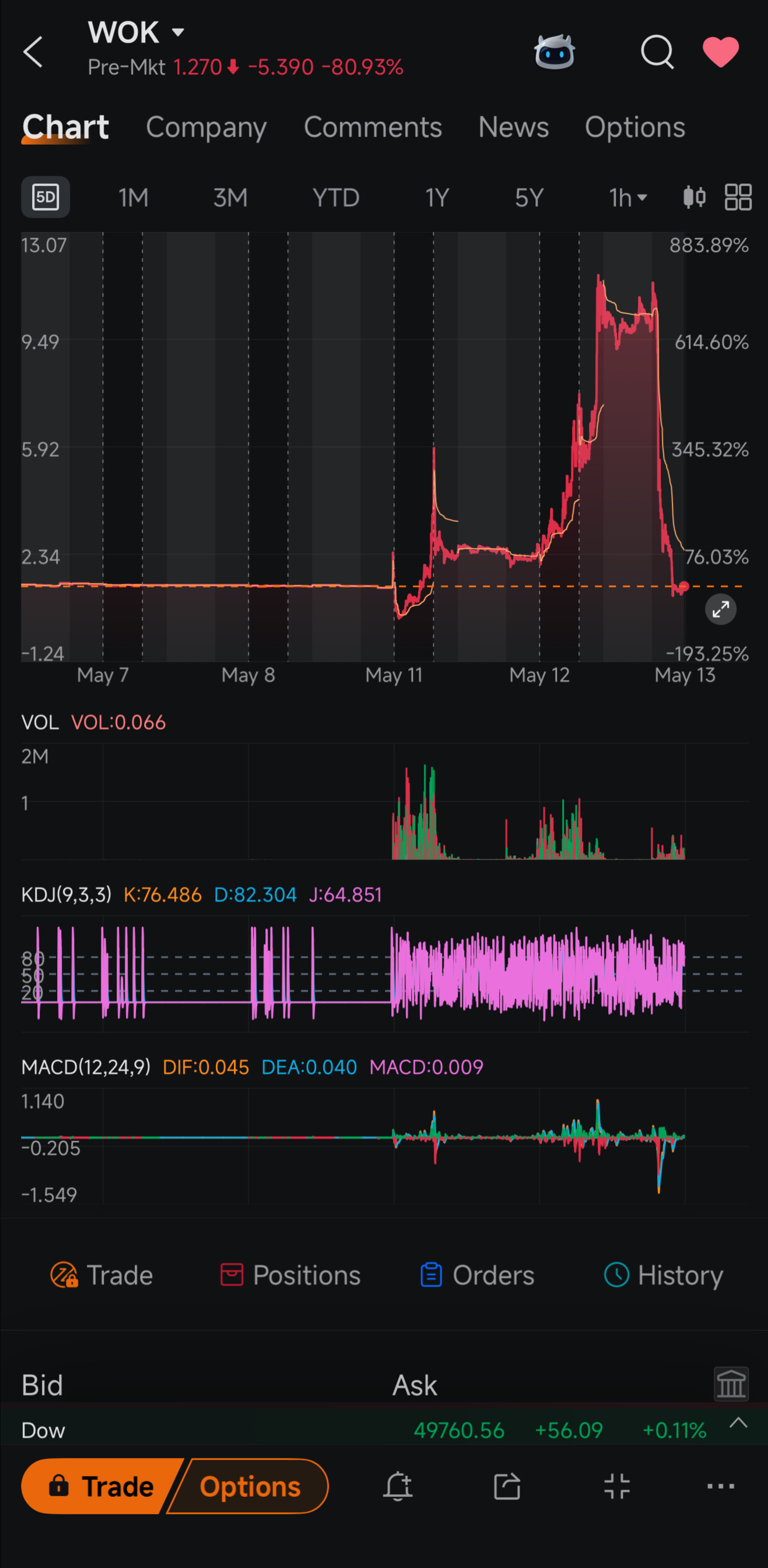This screenshot has height=1568, width=768.
Task: Add a price alert with bell icon
Action: 397,1486
